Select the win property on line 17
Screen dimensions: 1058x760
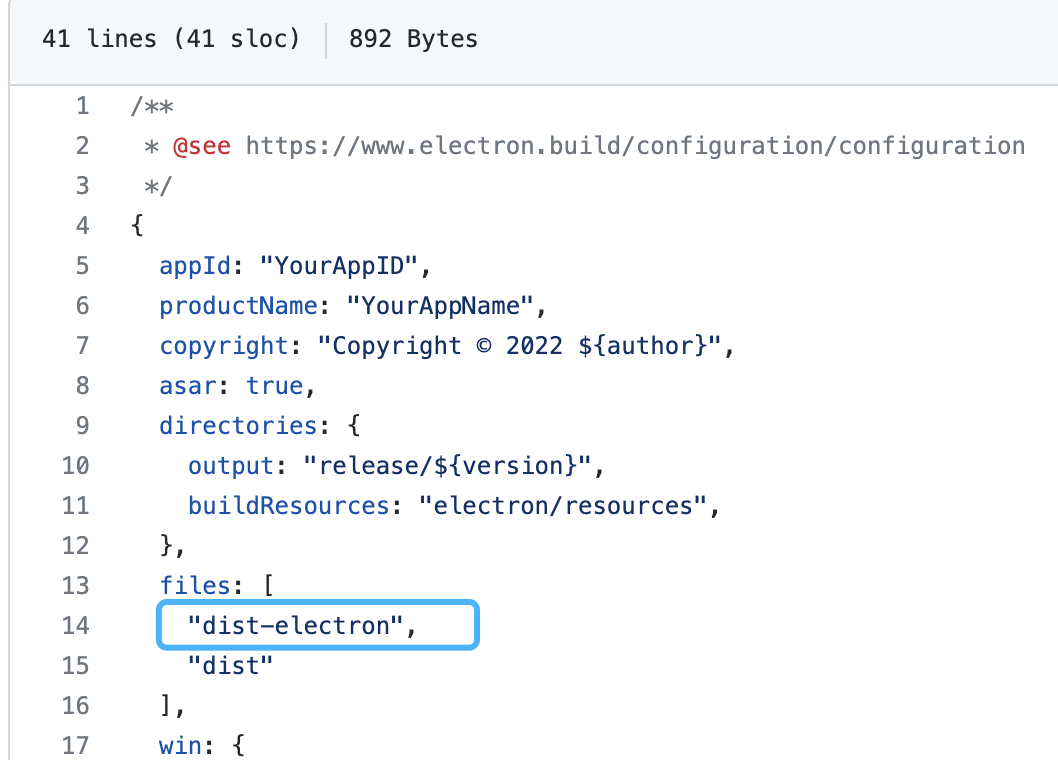click(180, 745)
